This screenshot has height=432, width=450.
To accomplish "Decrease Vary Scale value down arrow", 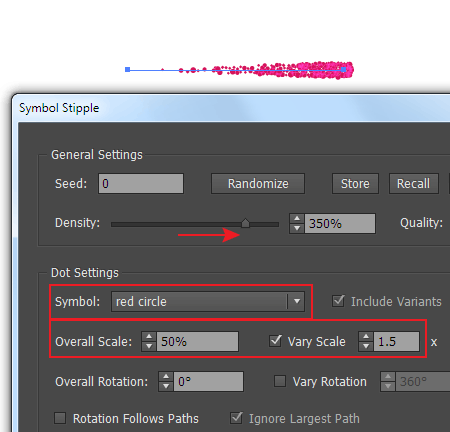I will point(366,346).
